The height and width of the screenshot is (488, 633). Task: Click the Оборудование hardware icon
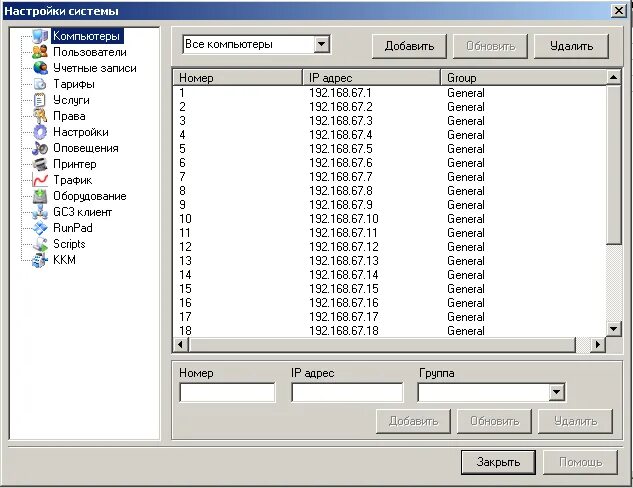click(x=40, y=196)
